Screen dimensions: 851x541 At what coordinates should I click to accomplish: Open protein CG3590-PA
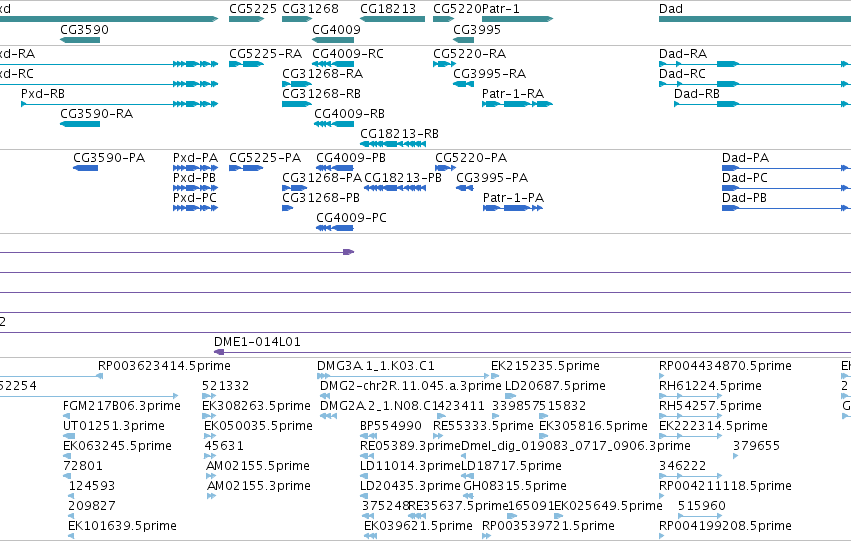pyautogui.click(x=85, y=168)
